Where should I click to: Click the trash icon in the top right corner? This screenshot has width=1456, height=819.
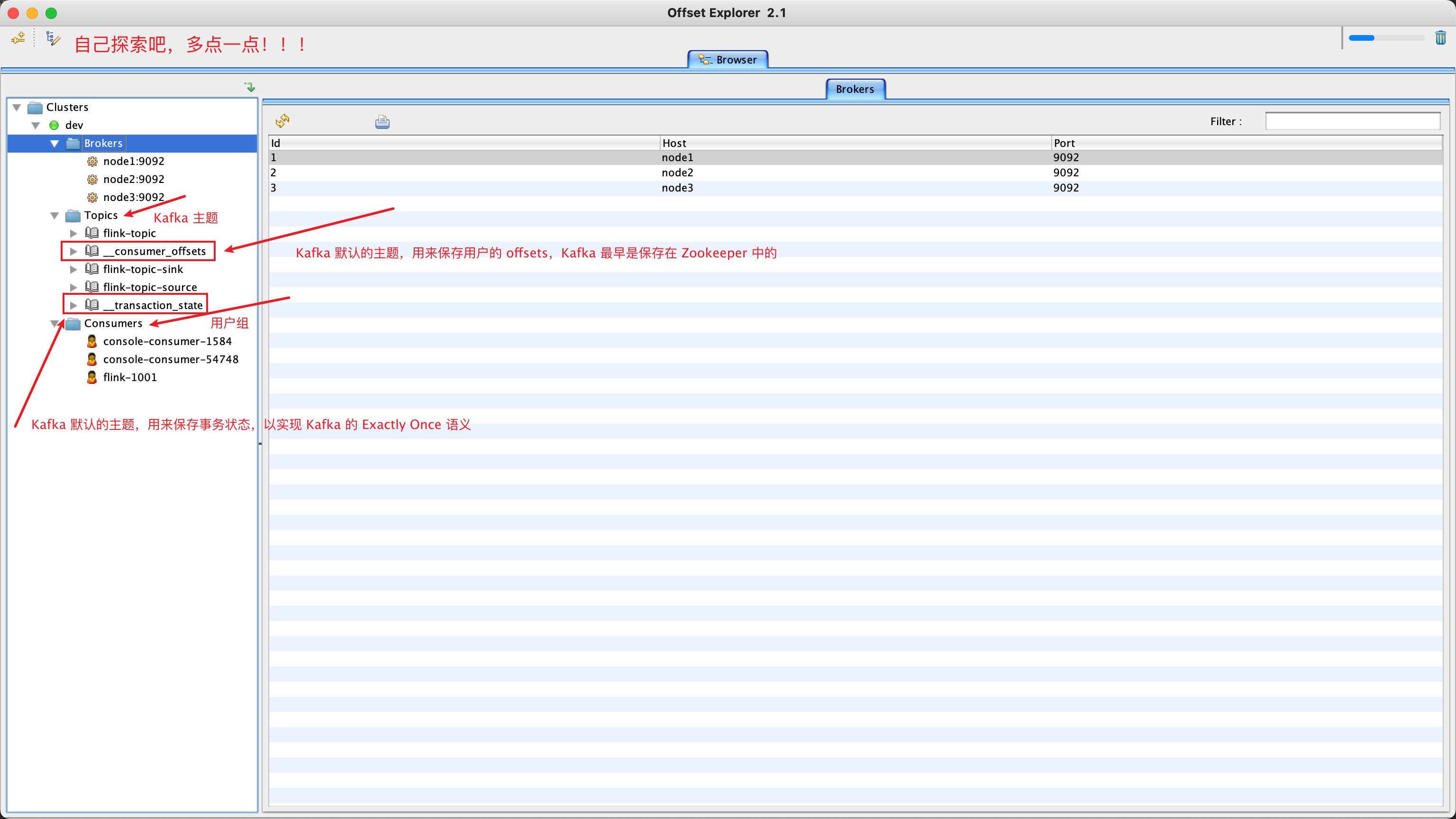point(1440,38)
